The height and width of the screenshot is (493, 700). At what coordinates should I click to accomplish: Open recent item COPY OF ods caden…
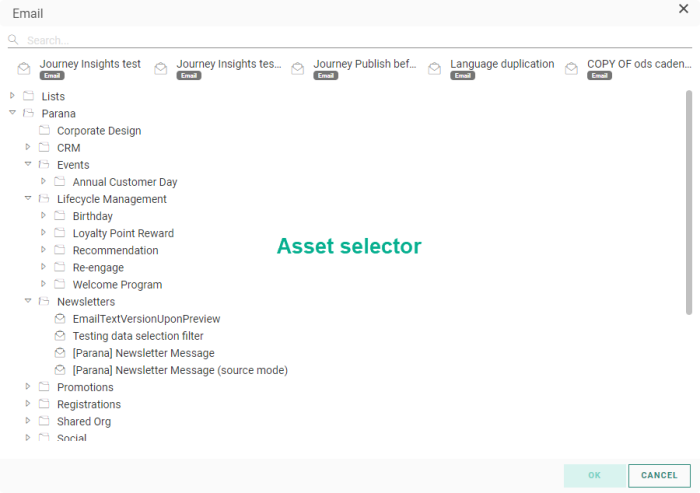[638, 64]
